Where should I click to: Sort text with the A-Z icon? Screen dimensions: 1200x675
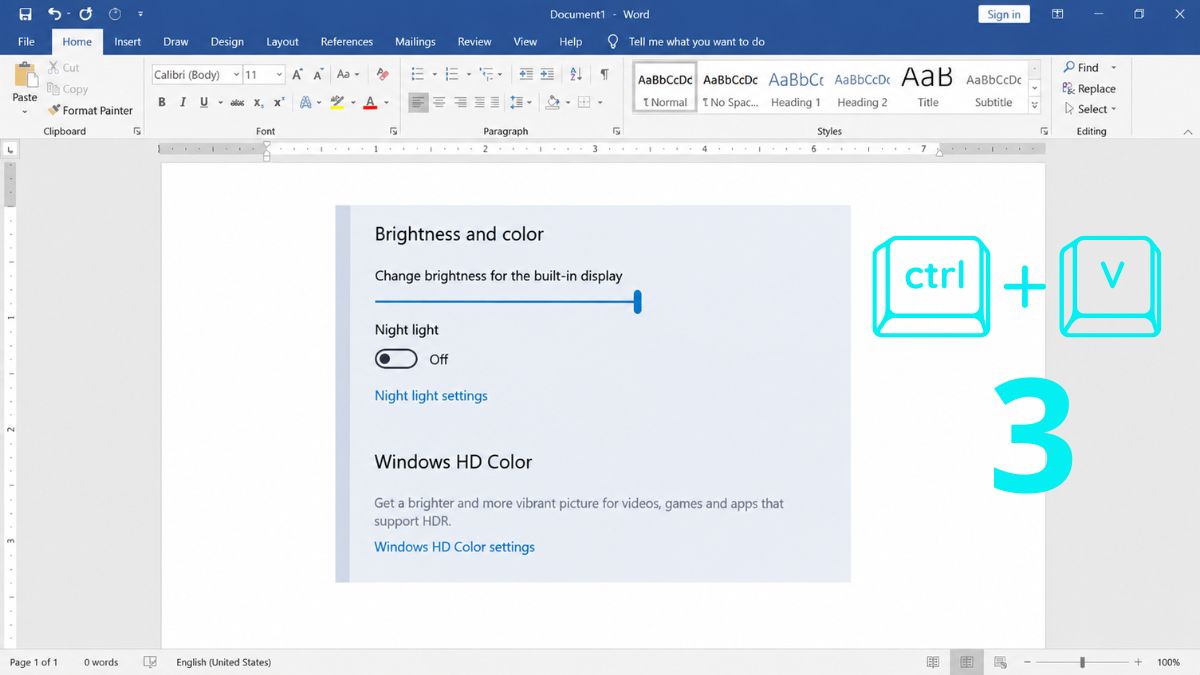pos(576,75)
